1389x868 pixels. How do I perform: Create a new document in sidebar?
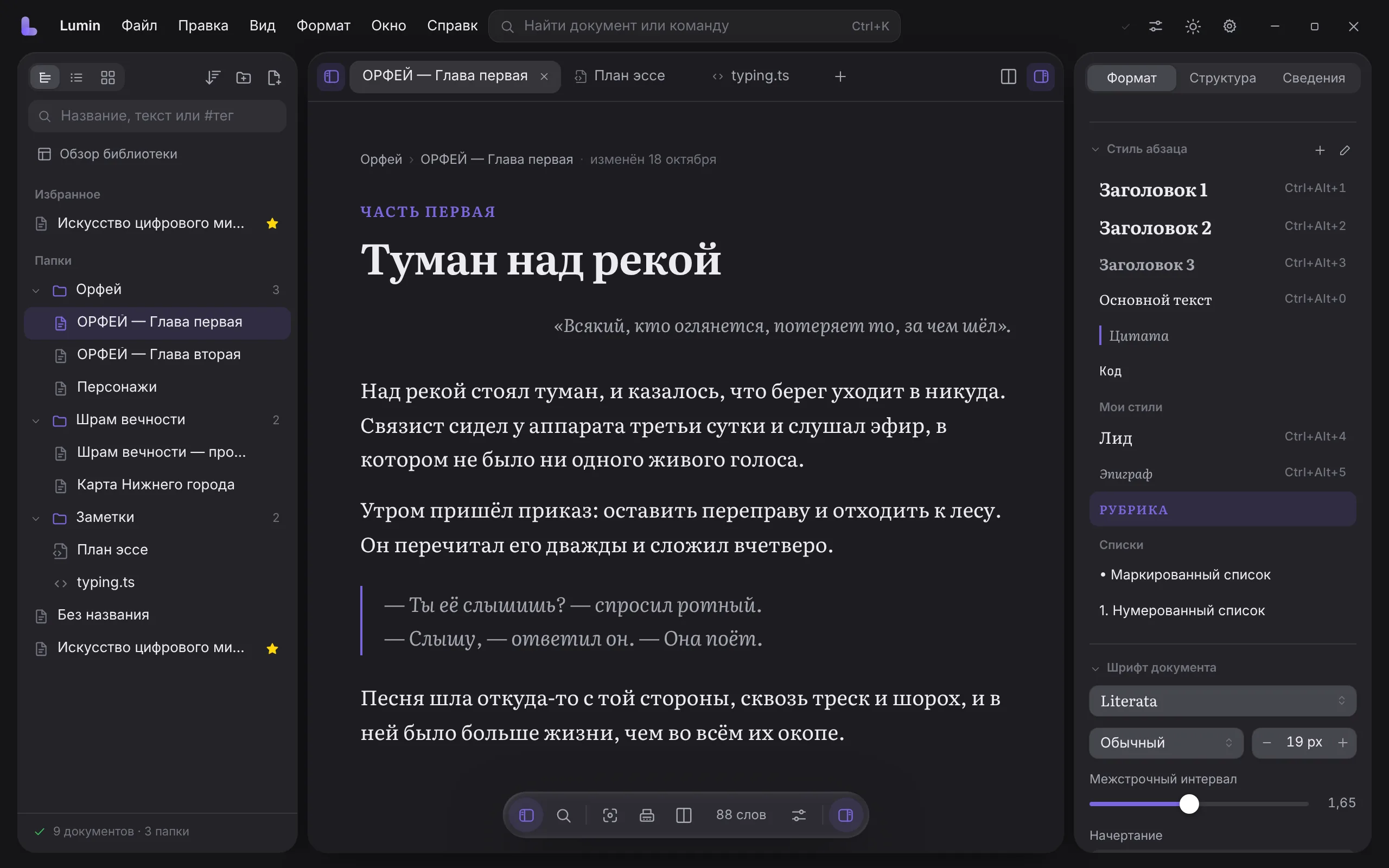pos(275,78)
